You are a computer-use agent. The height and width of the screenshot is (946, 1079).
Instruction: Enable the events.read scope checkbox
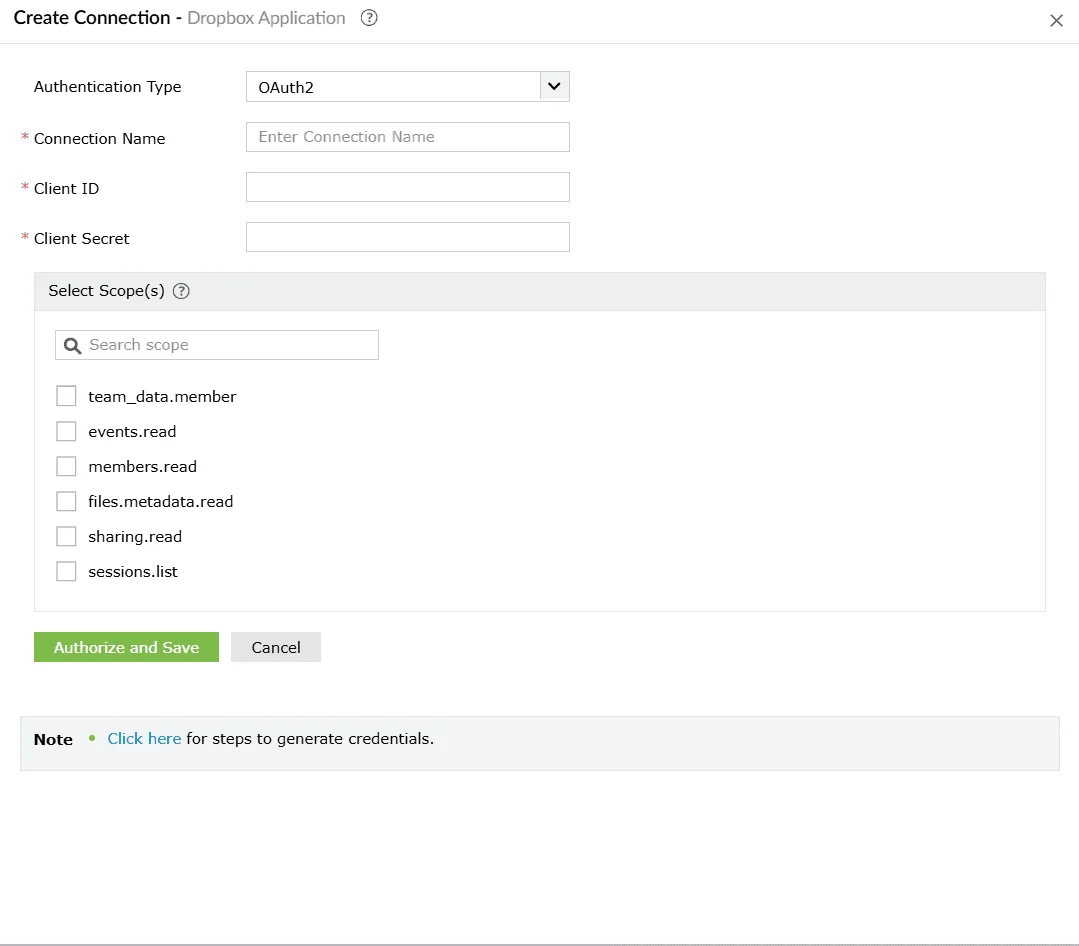66,431
